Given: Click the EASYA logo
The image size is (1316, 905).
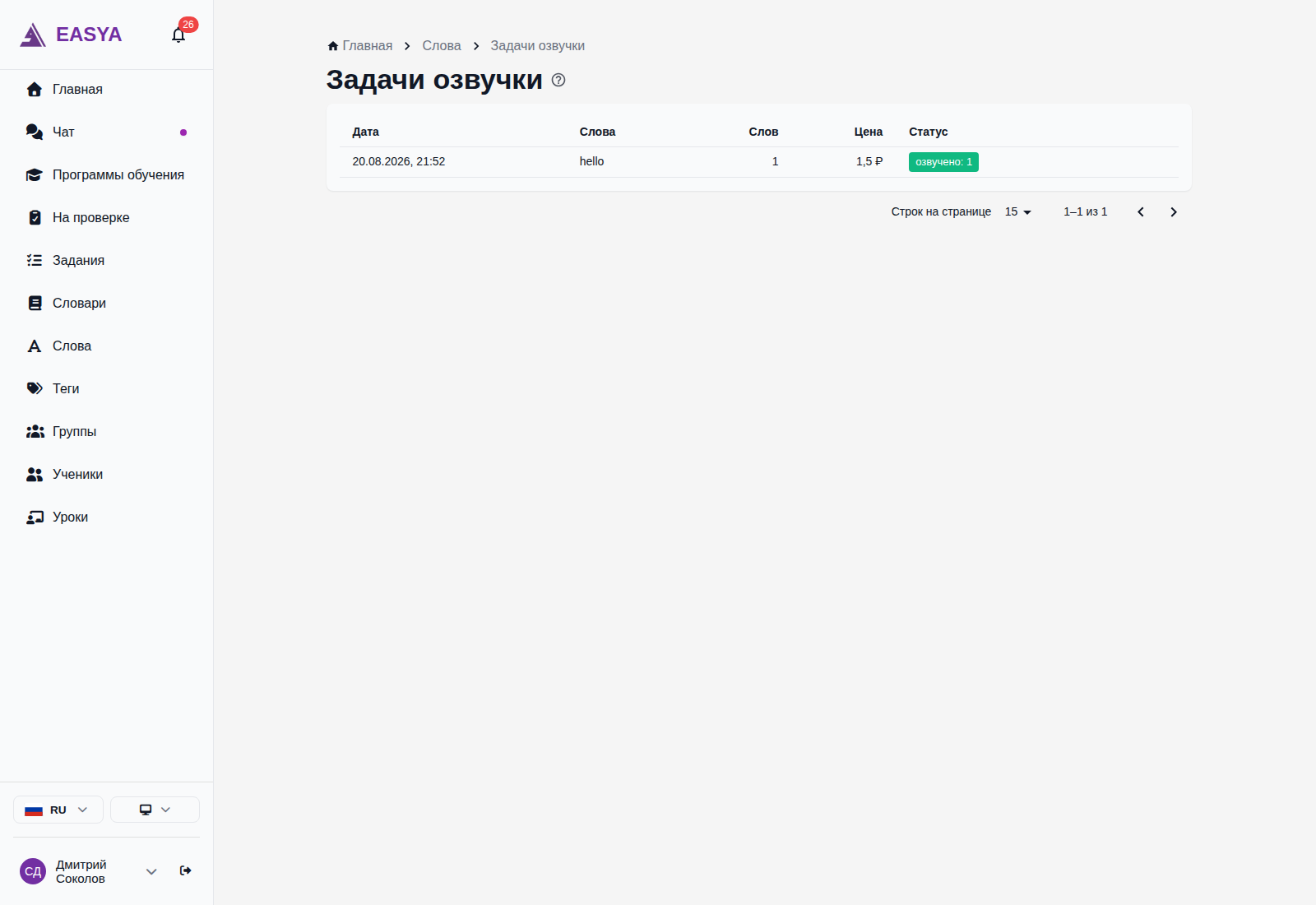Looking at the screenshot, I should (x=71, y=35).
